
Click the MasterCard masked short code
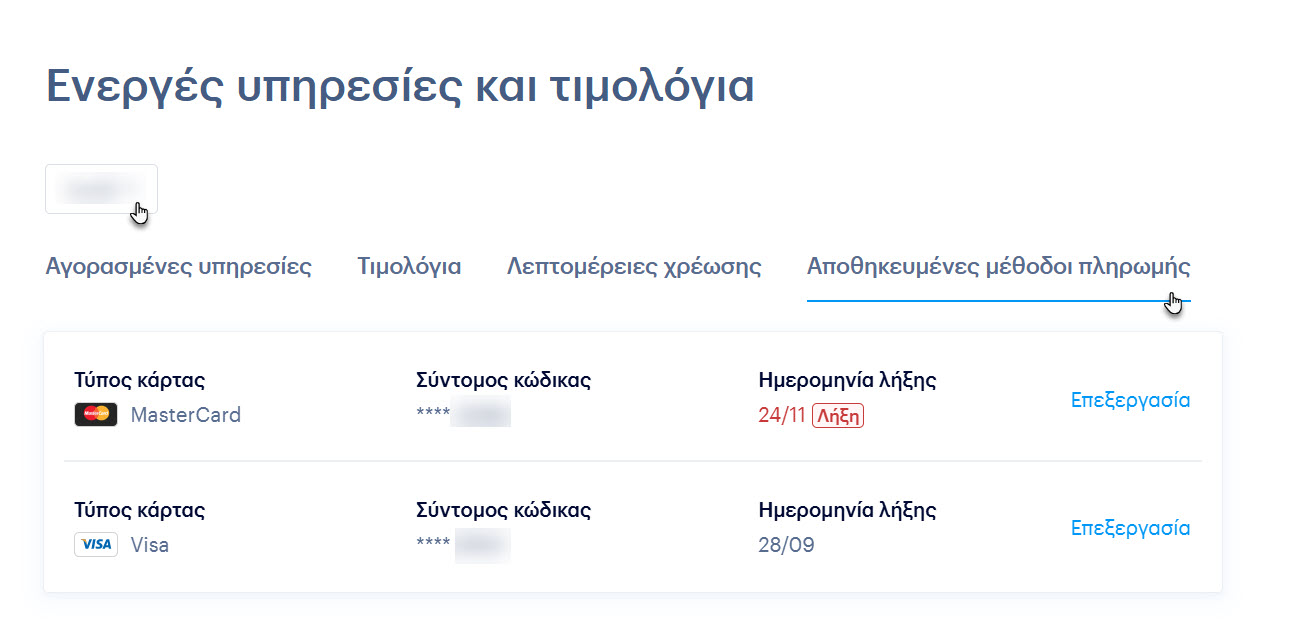coord(463,415)
